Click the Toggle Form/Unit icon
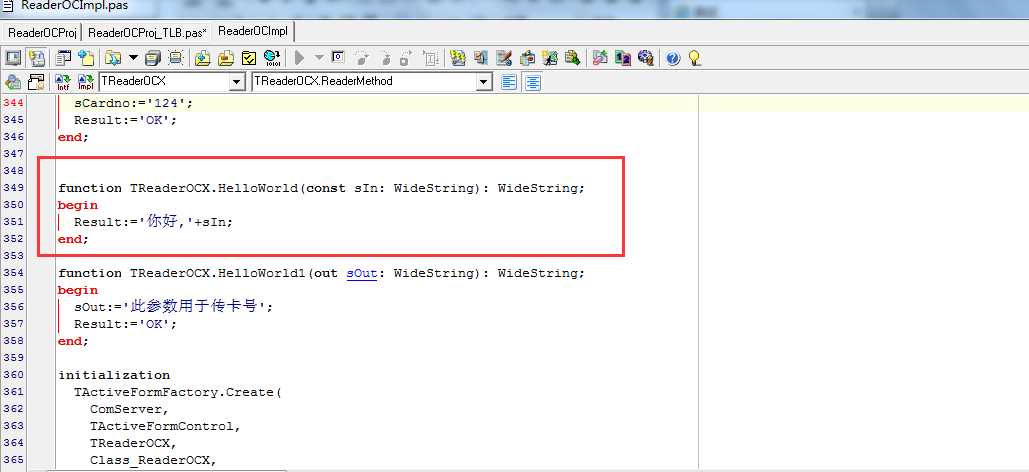 click(x=37, y=58)
